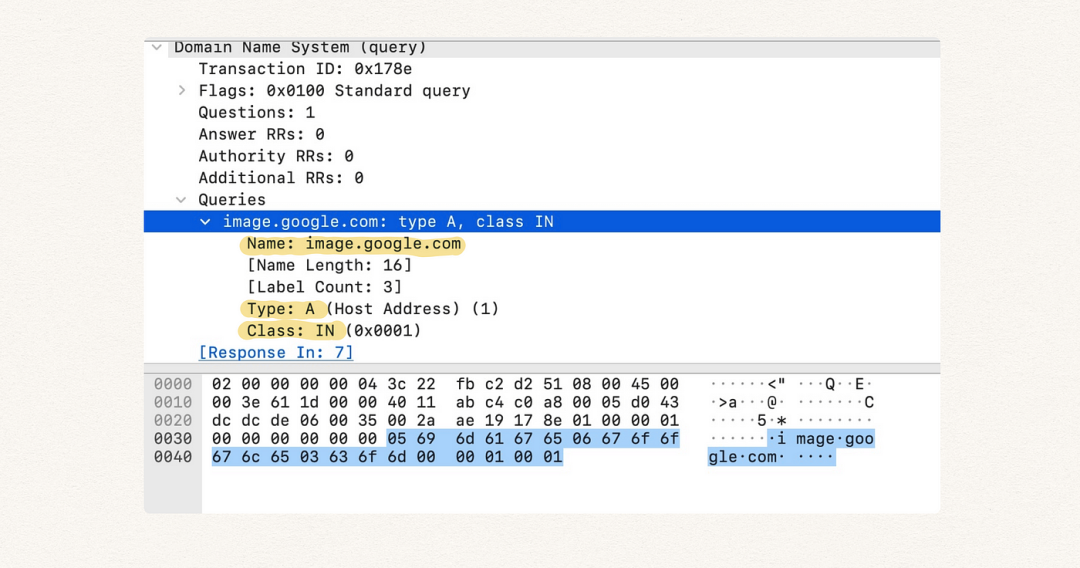The image size is (1080, 568).
Task: Click hex offset 0010 in bytes pane
Action: point(172,402)
